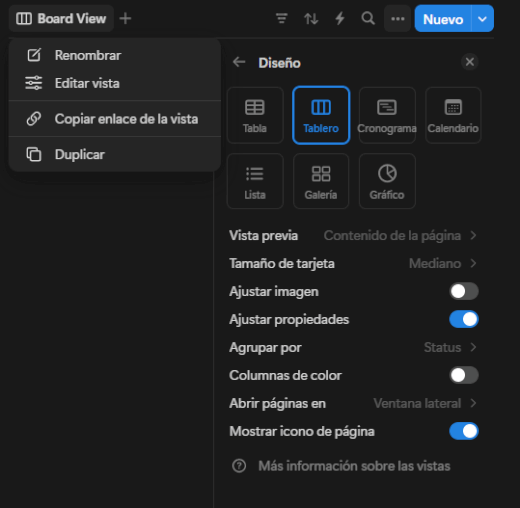Select the Gráfico layout
520x508 pixels.
coord(387,181)
